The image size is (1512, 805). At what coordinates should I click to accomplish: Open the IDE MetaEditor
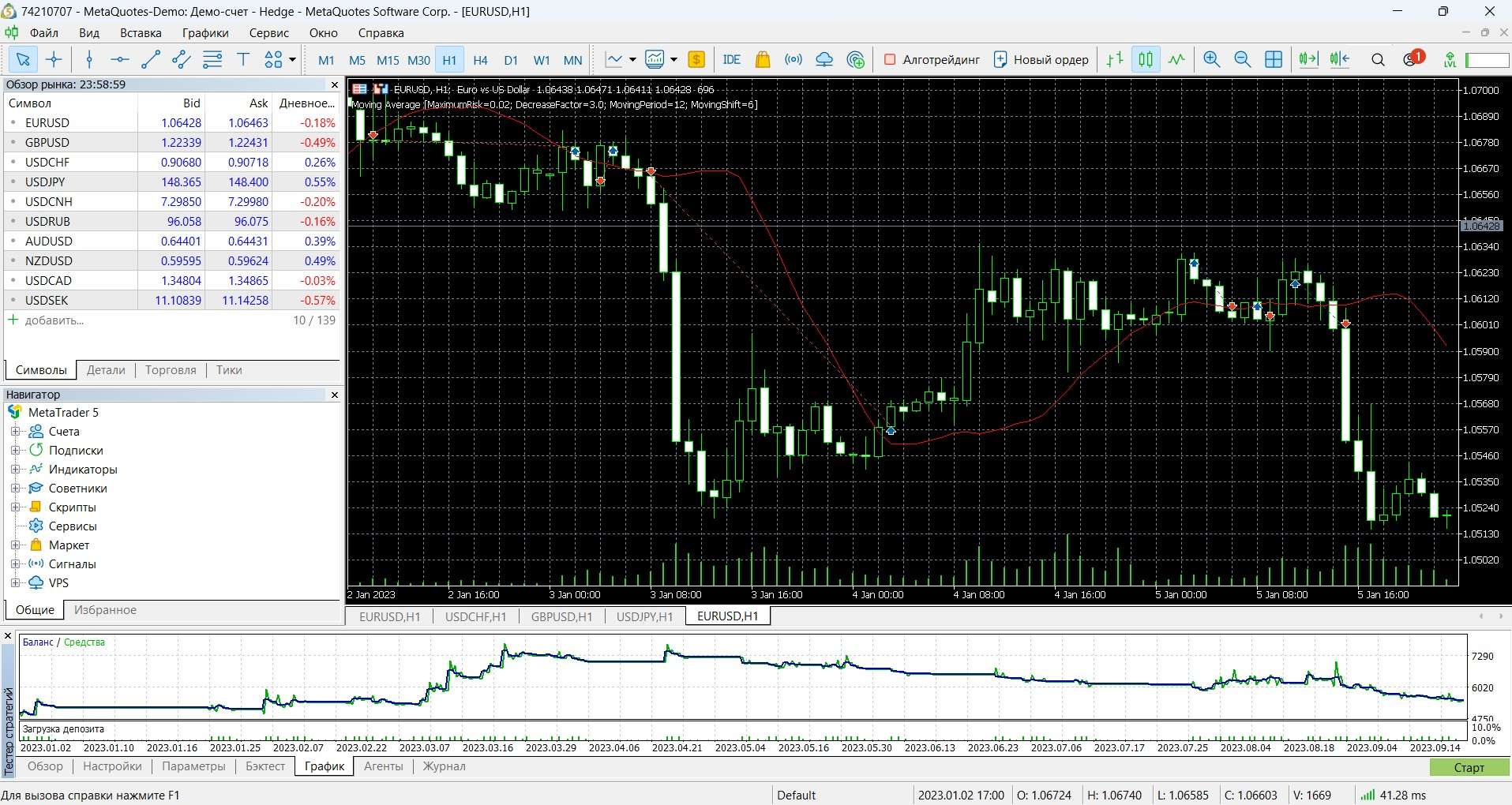pyautogui.click(x=732, y=59)
